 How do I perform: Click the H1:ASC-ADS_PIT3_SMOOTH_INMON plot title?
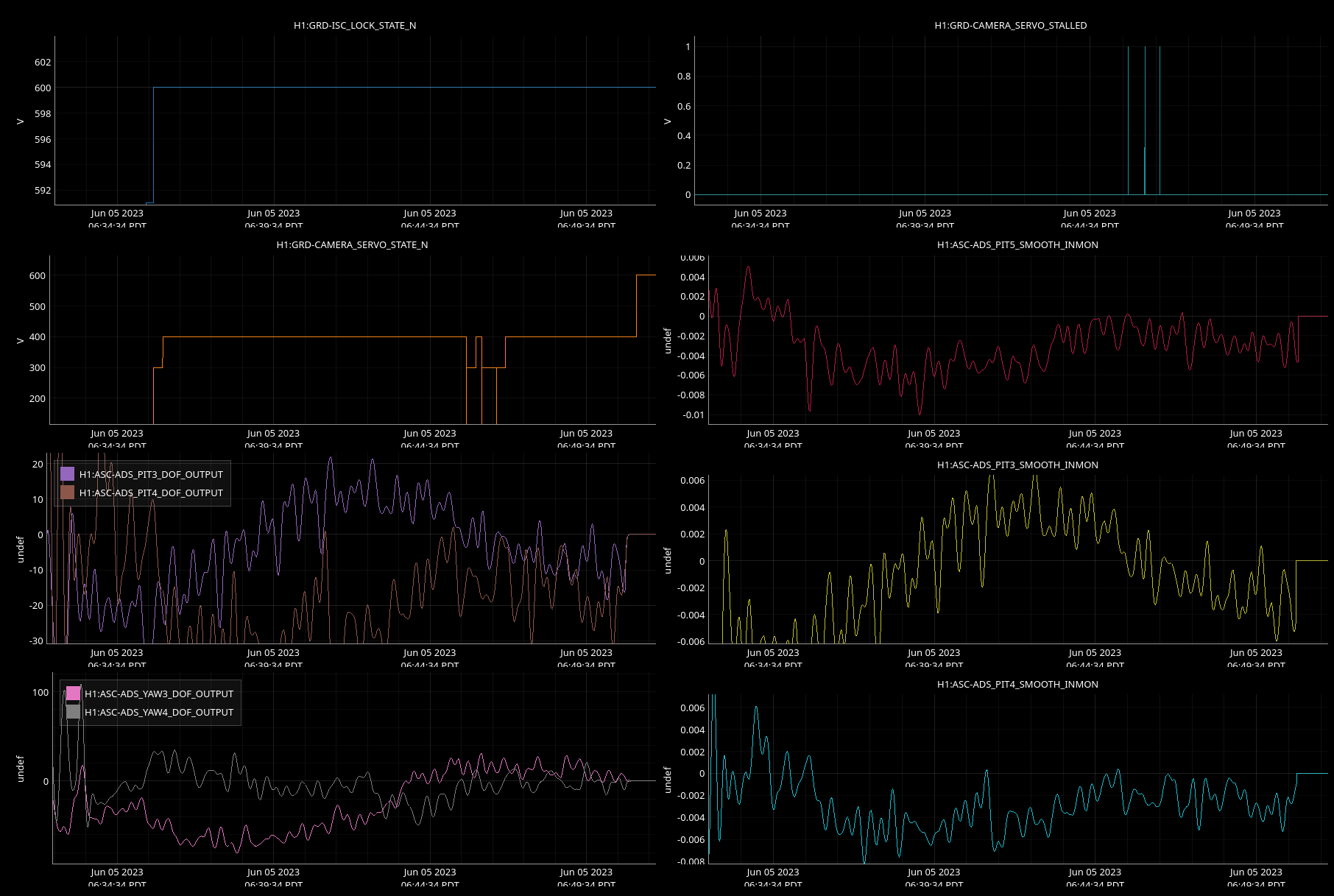[x=1017, y=465]
